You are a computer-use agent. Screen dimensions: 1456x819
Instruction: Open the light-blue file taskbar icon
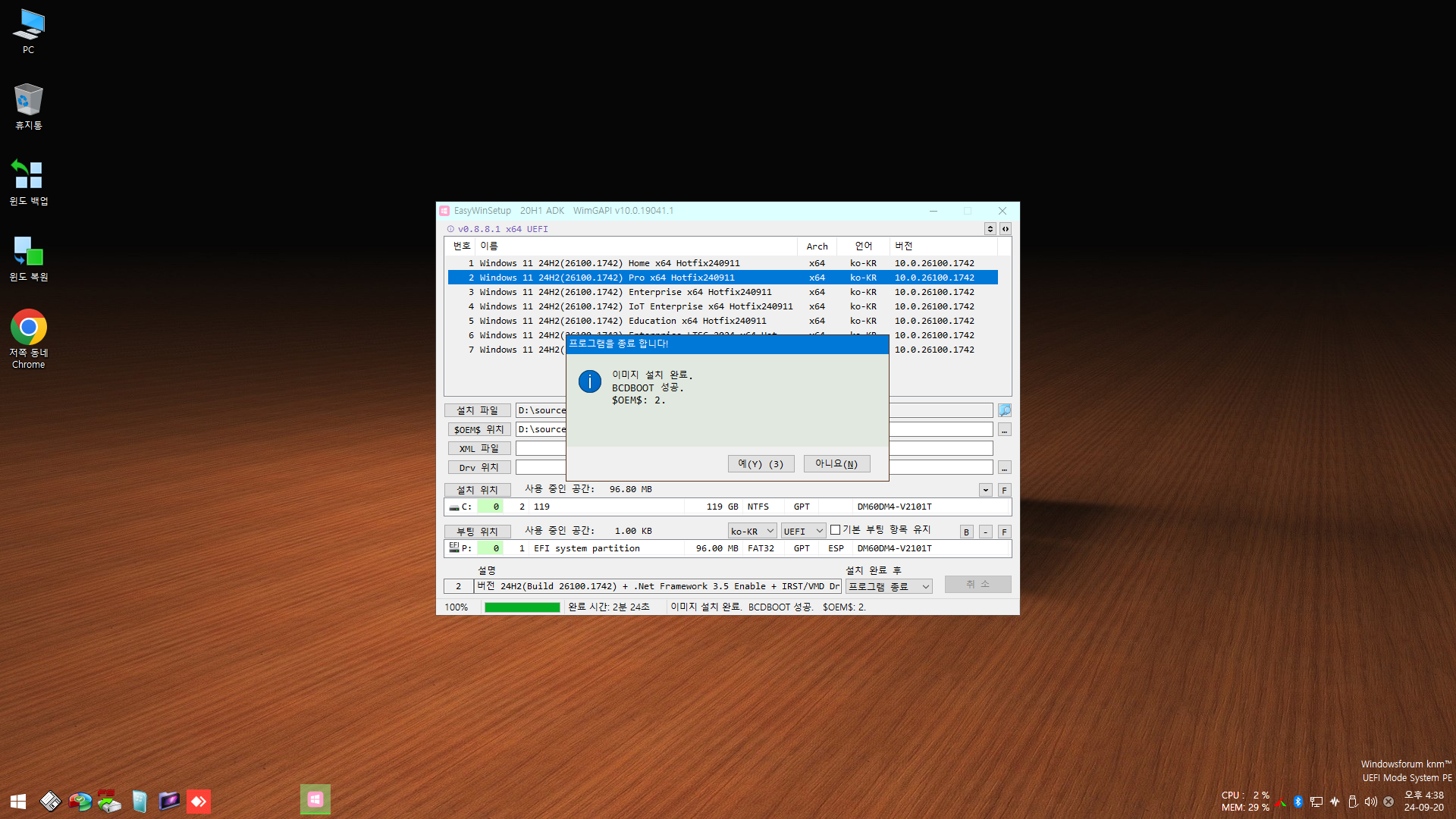coord(140,801)
